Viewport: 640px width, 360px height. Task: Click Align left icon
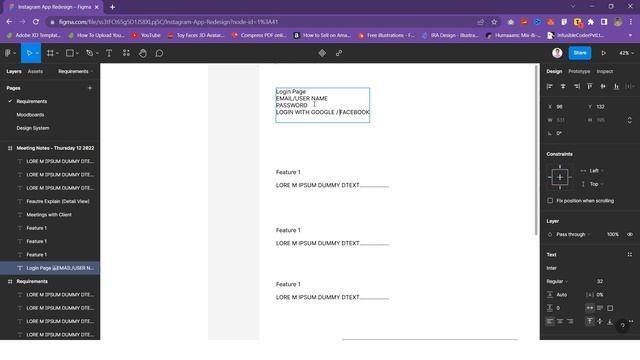(549, 86)
